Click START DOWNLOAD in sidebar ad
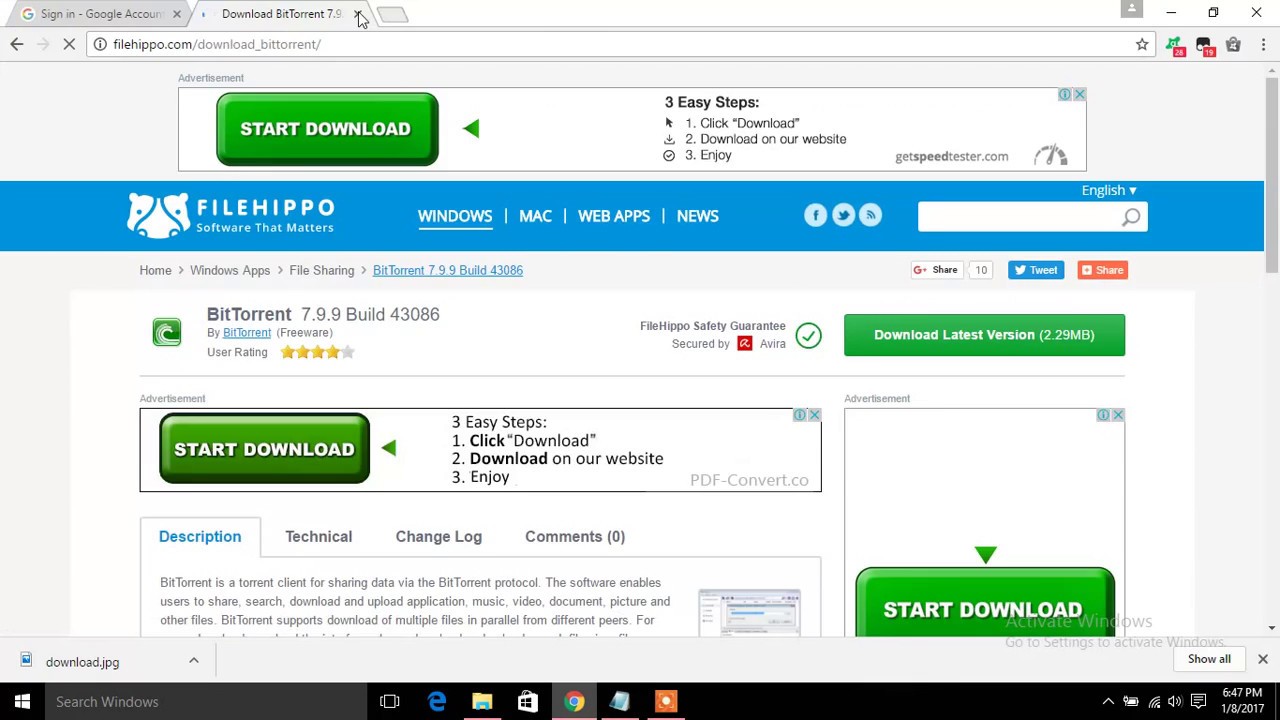This screenshot has width=1280, height=720. coord(984,603)
